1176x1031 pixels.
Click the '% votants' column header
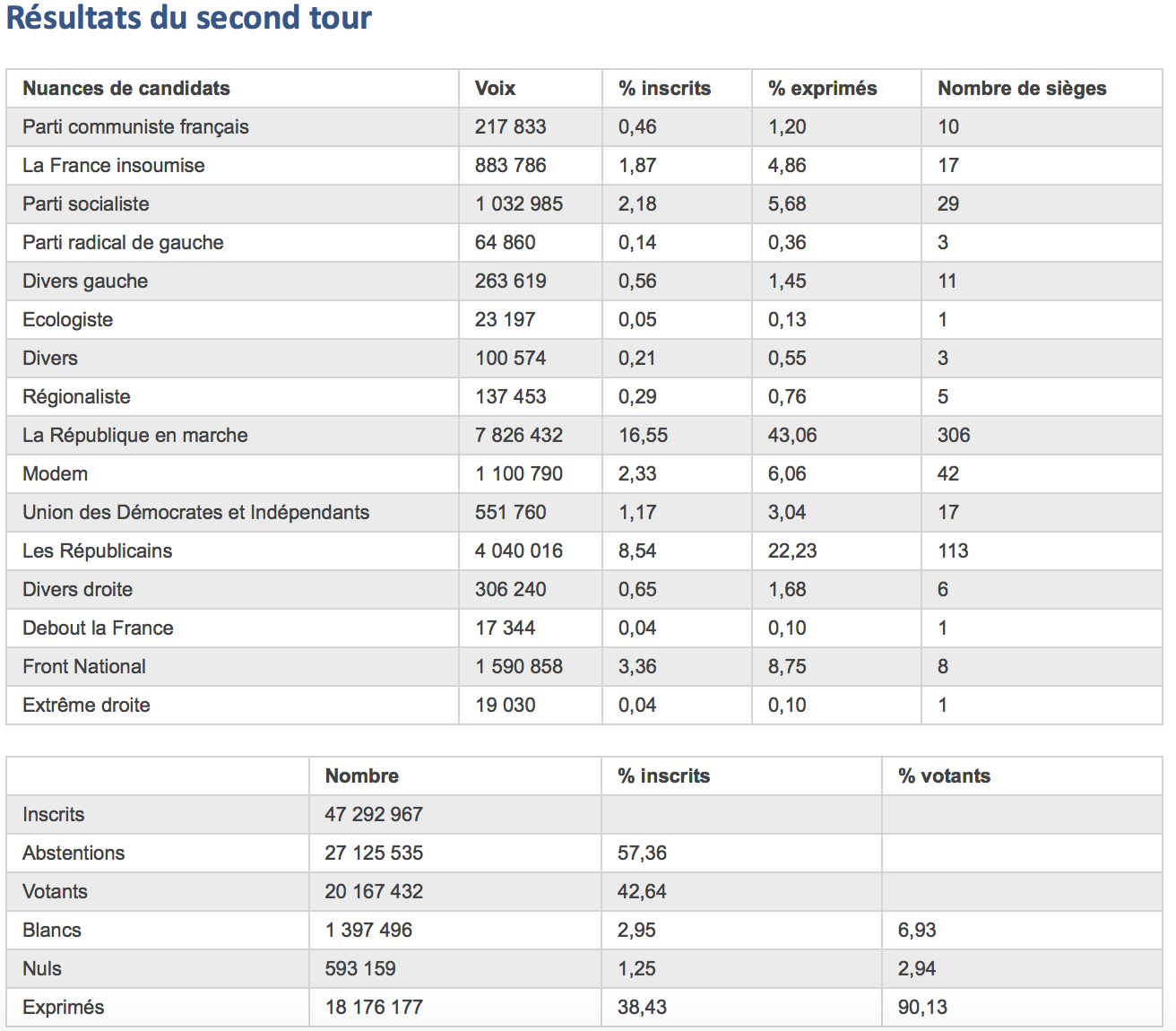click(944, 776)
